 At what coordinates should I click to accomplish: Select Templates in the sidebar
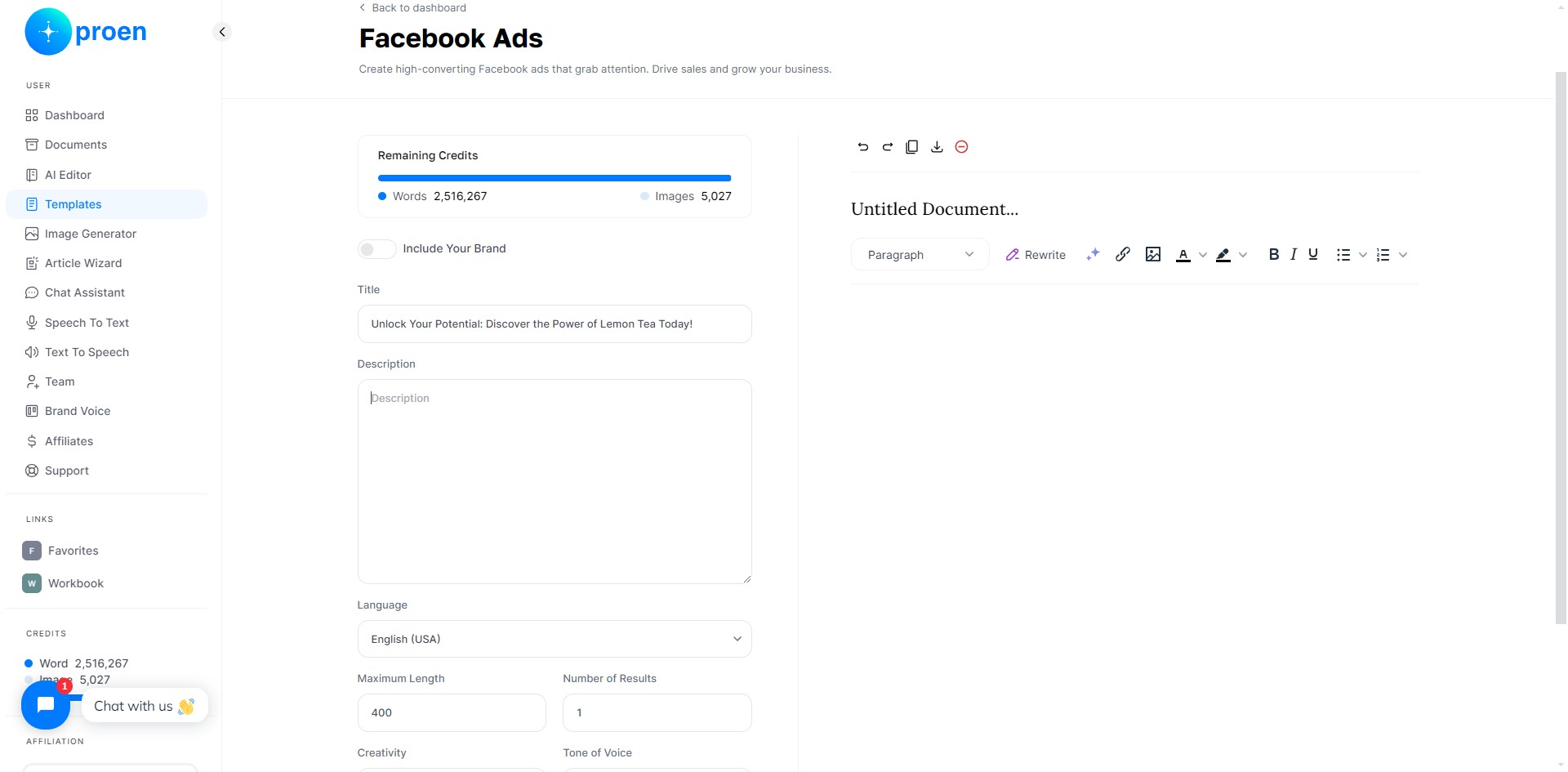coord(106,204)
